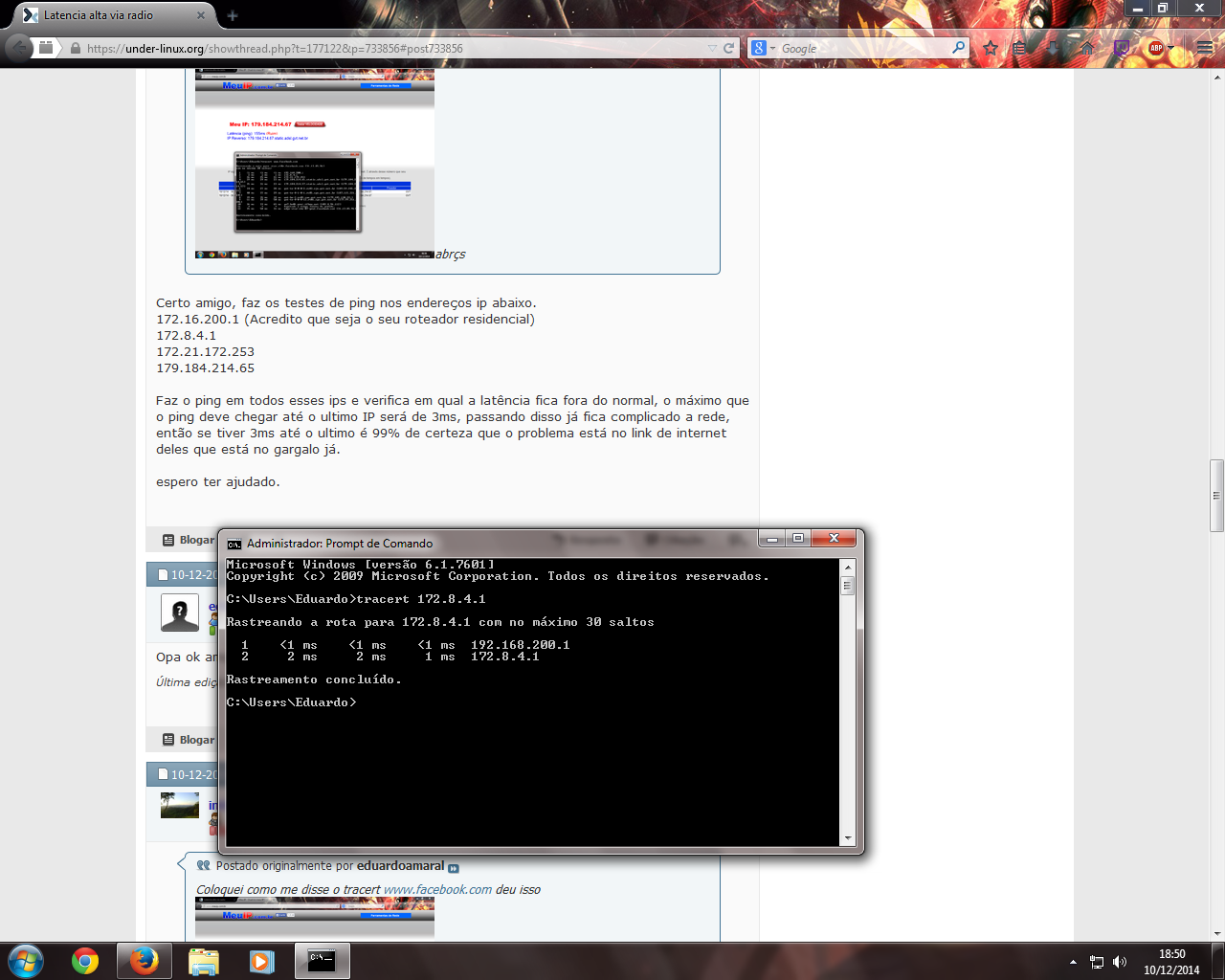
Task: Click the Command Prompt title bar icon
Action: [x=234, y=544]
